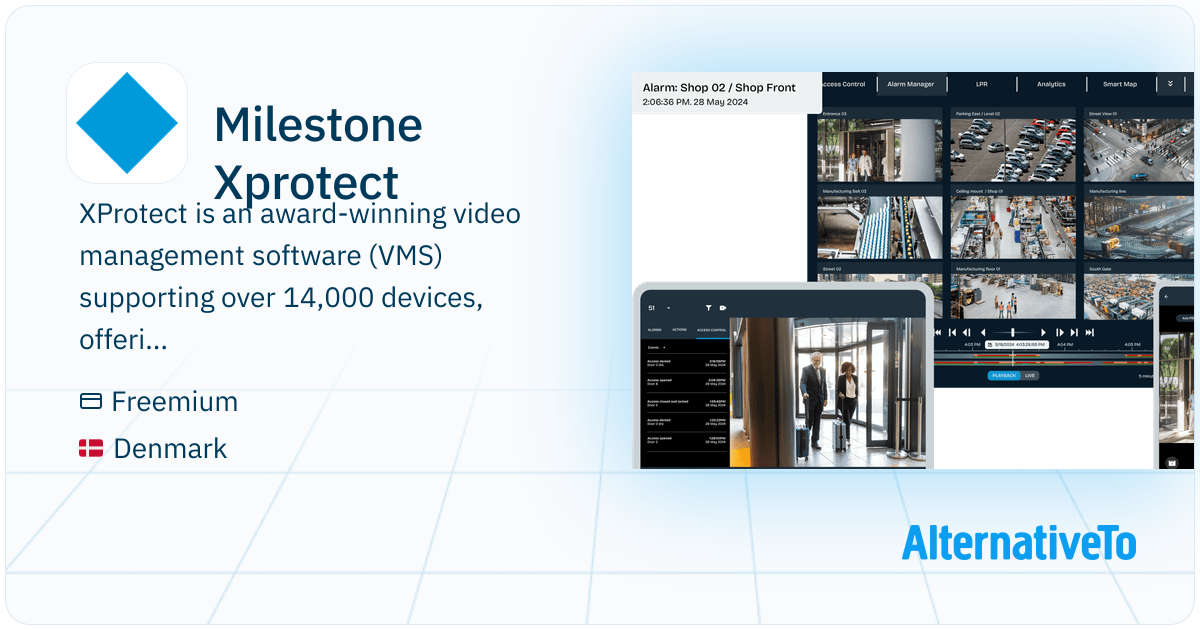Viewport: 1200px width, 630px height.
Task: Open the ACTIONS tab on tablet
Action: pos(679,330)
